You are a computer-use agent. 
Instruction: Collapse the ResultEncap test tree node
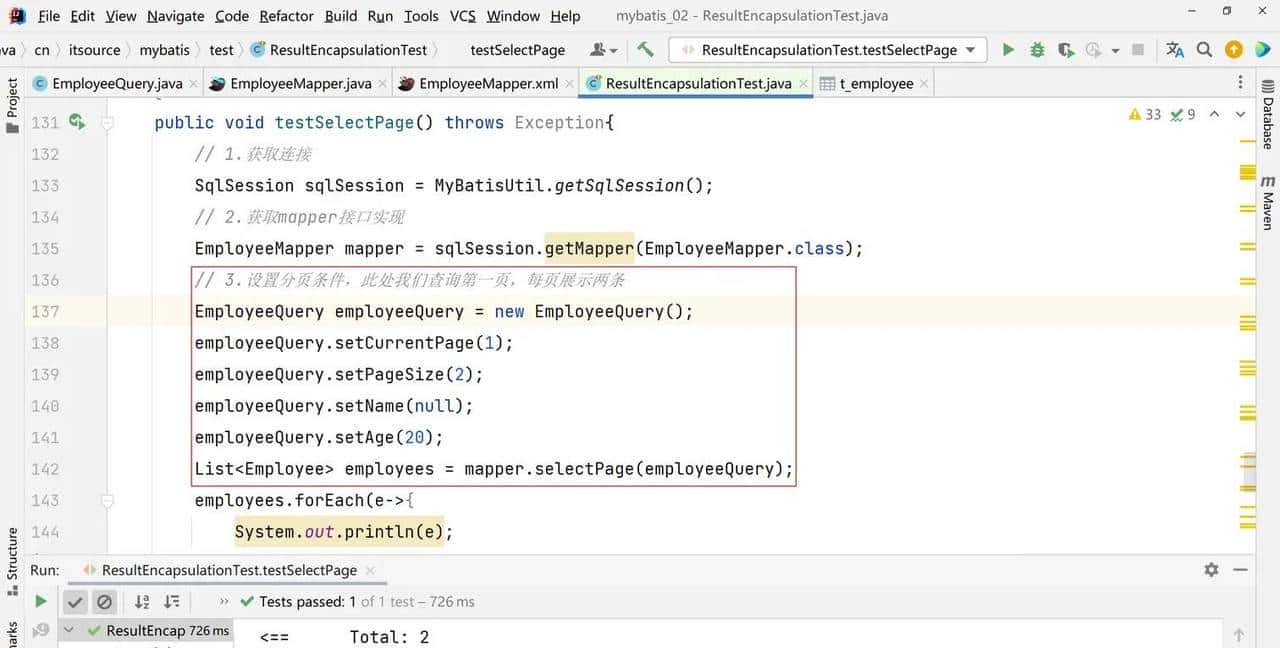coord(69,631)
